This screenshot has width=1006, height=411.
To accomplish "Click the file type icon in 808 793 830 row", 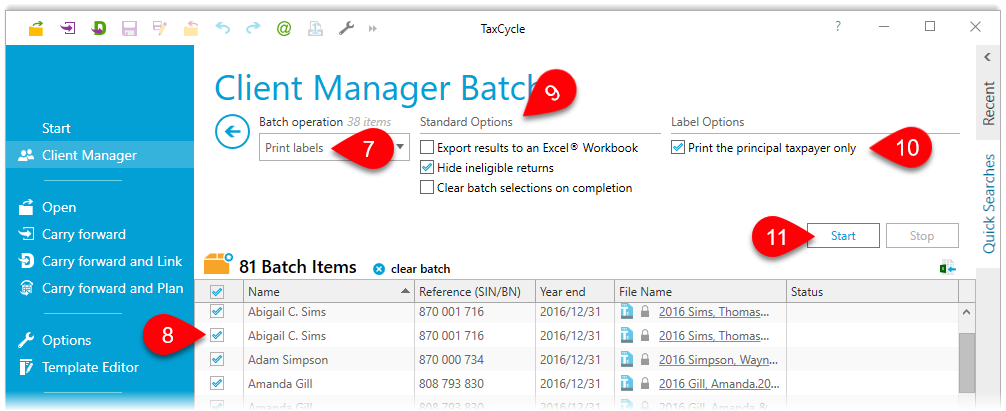I will (627, 383).
